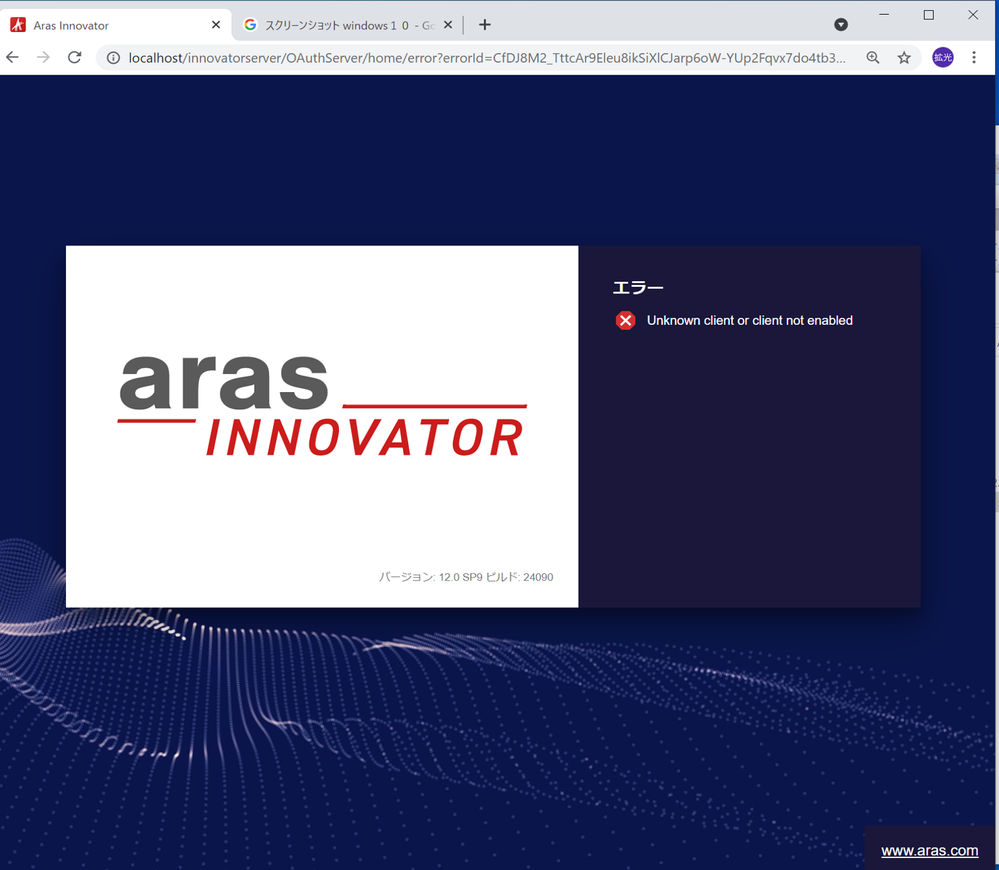999x870 pixels.
Task: Bookmark this page with the star icon
Action: [904, 58]
